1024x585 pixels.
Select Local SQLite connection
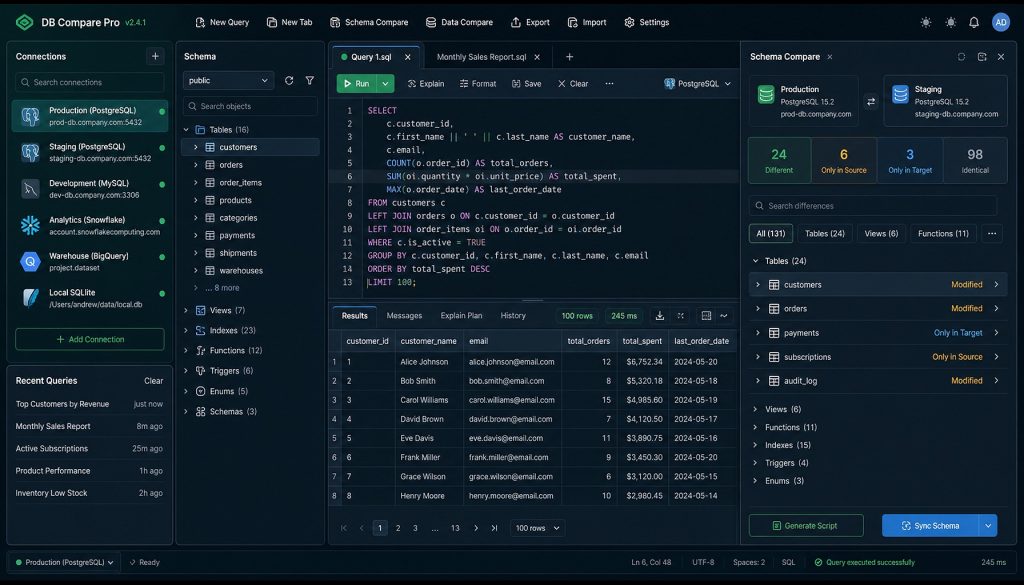(90, 298)
